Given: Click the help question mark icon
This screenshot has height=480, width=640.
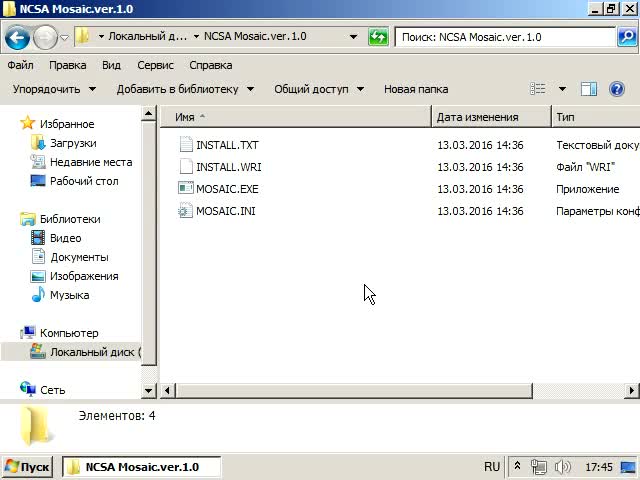Looking at the screenshot, I should [616, 89].
